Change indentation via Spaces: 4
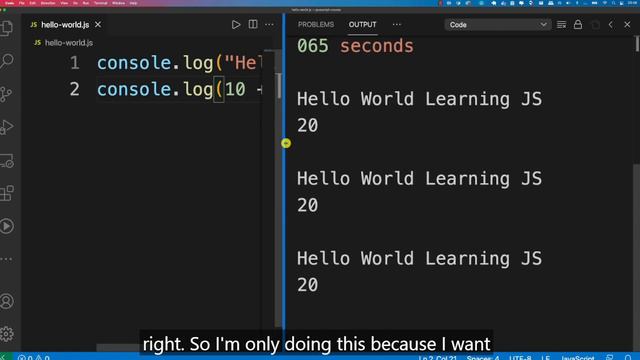Viewport: 640px width, 360px height. (x=483, y=358)
